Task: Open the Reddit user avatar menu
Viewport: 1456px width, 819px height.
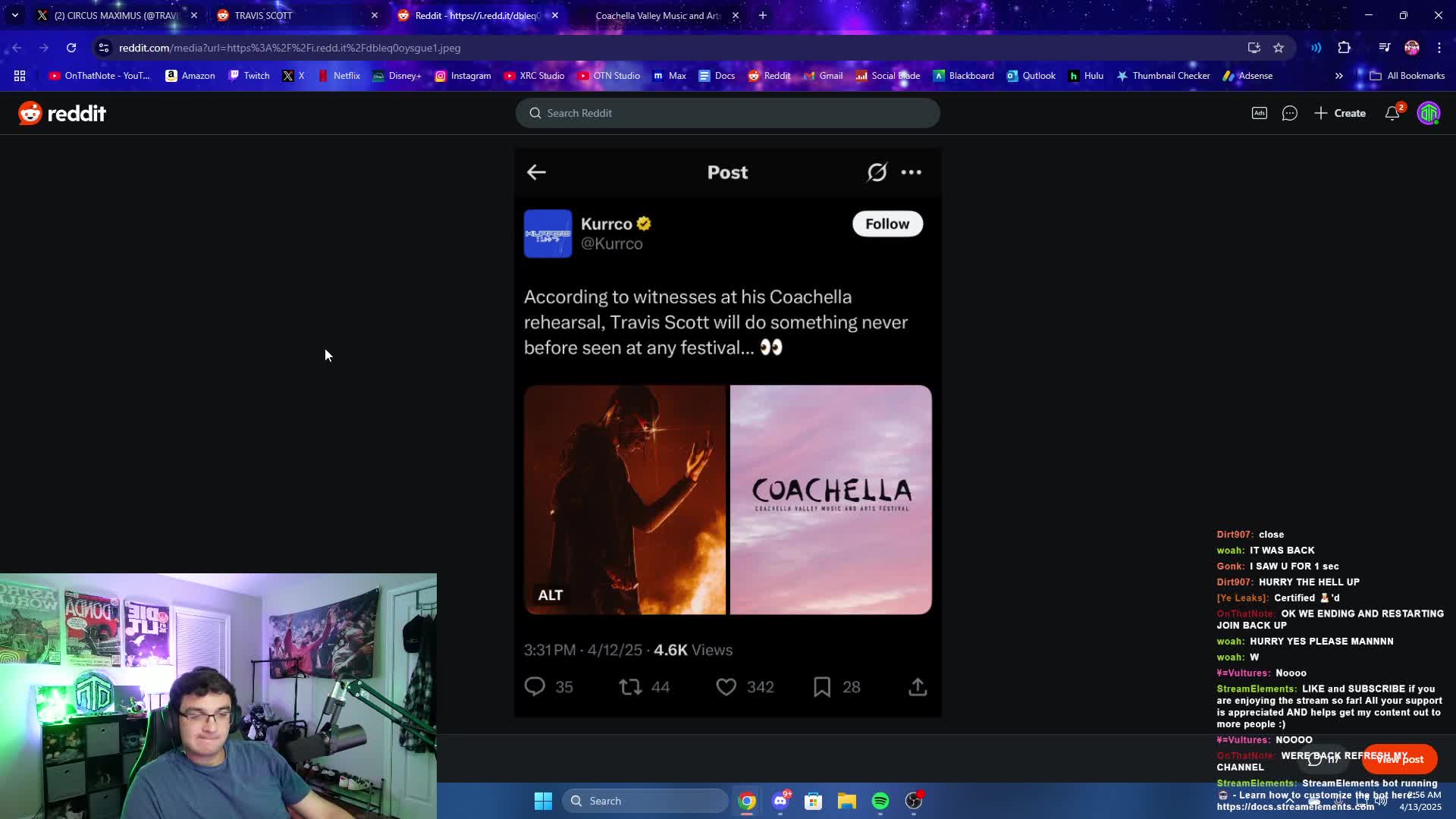Action: tap(1429, 113)
